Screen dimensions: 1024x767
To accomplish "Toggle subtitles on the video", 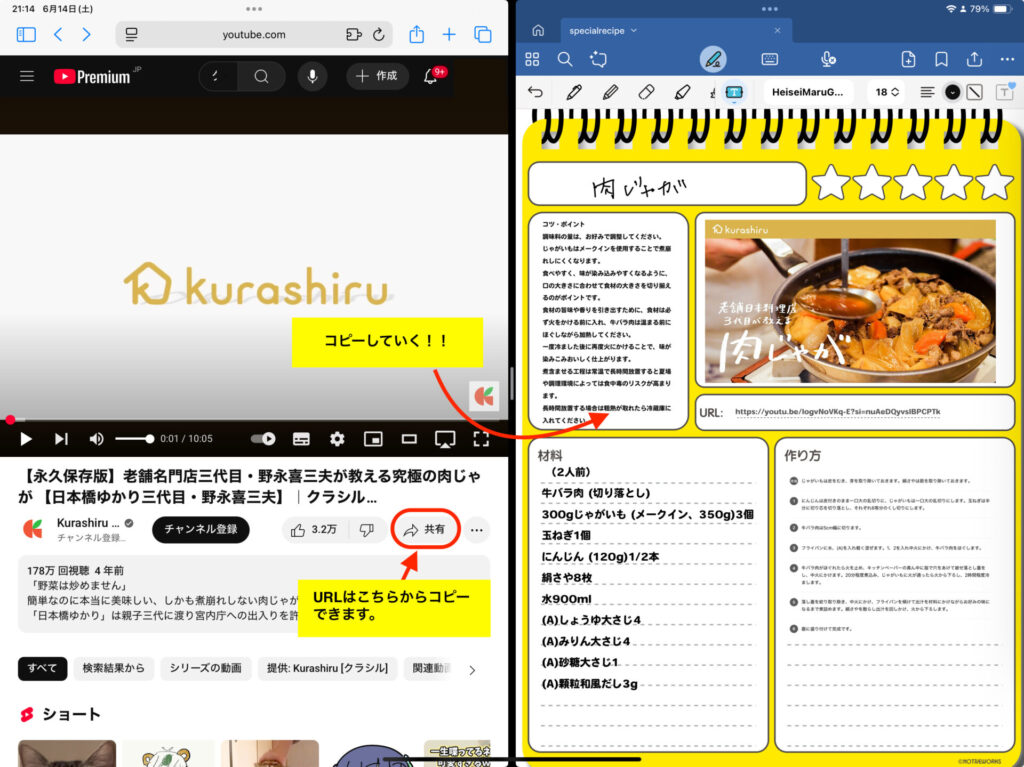I will [x=301, y=439].
